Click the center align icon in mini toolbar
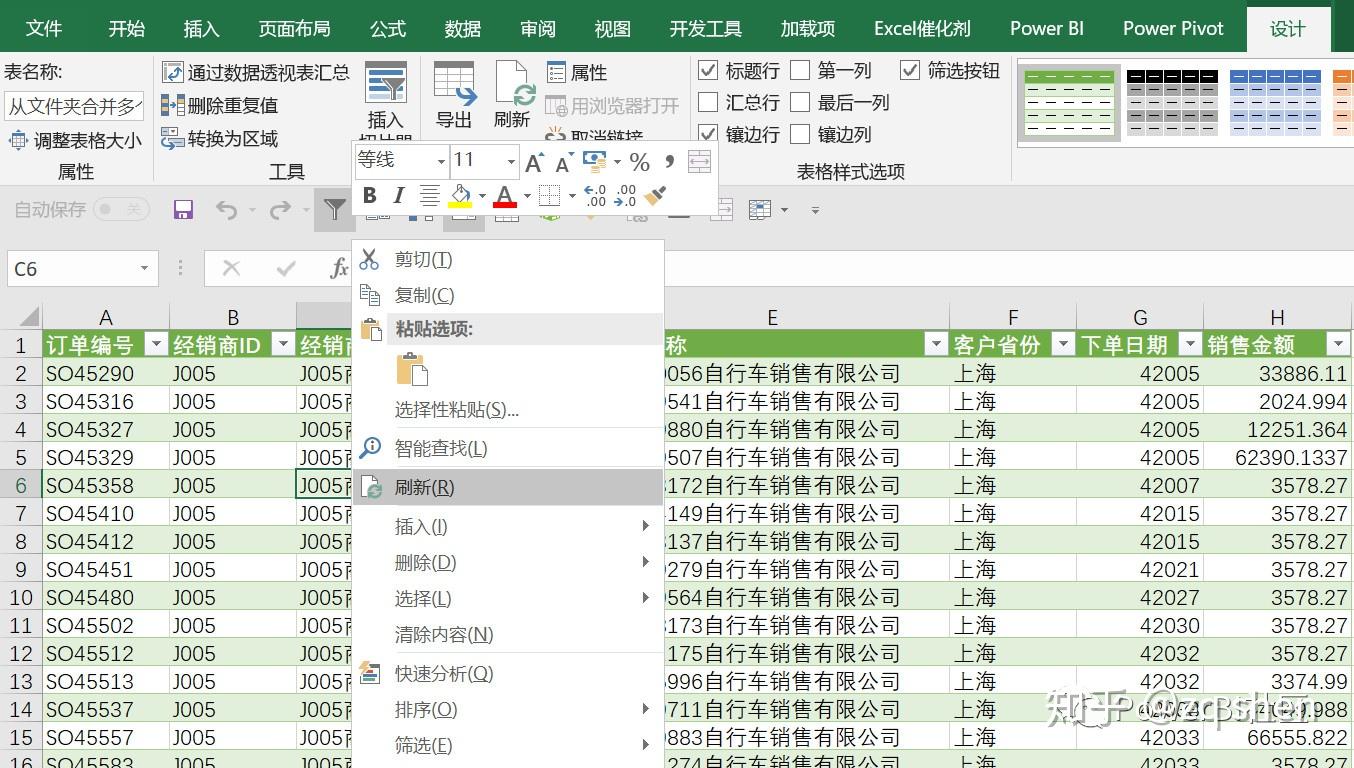Screen dimensions: 1354x768 429,196
